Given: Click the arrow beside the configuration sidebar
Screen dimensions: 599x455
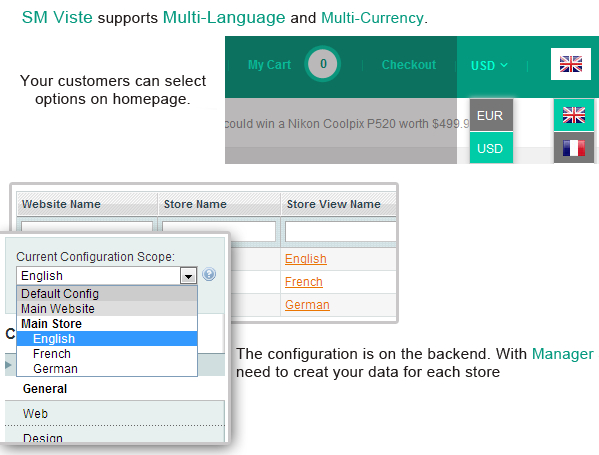Looking at the screenshot, I should (8, 365).
